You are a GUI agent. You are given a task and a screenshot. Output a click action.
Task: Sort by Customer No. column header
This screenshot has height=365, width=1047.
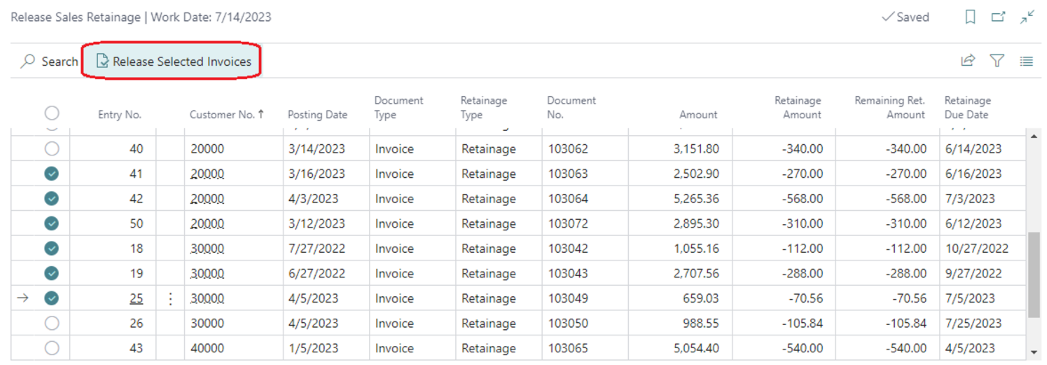[227, 114]
